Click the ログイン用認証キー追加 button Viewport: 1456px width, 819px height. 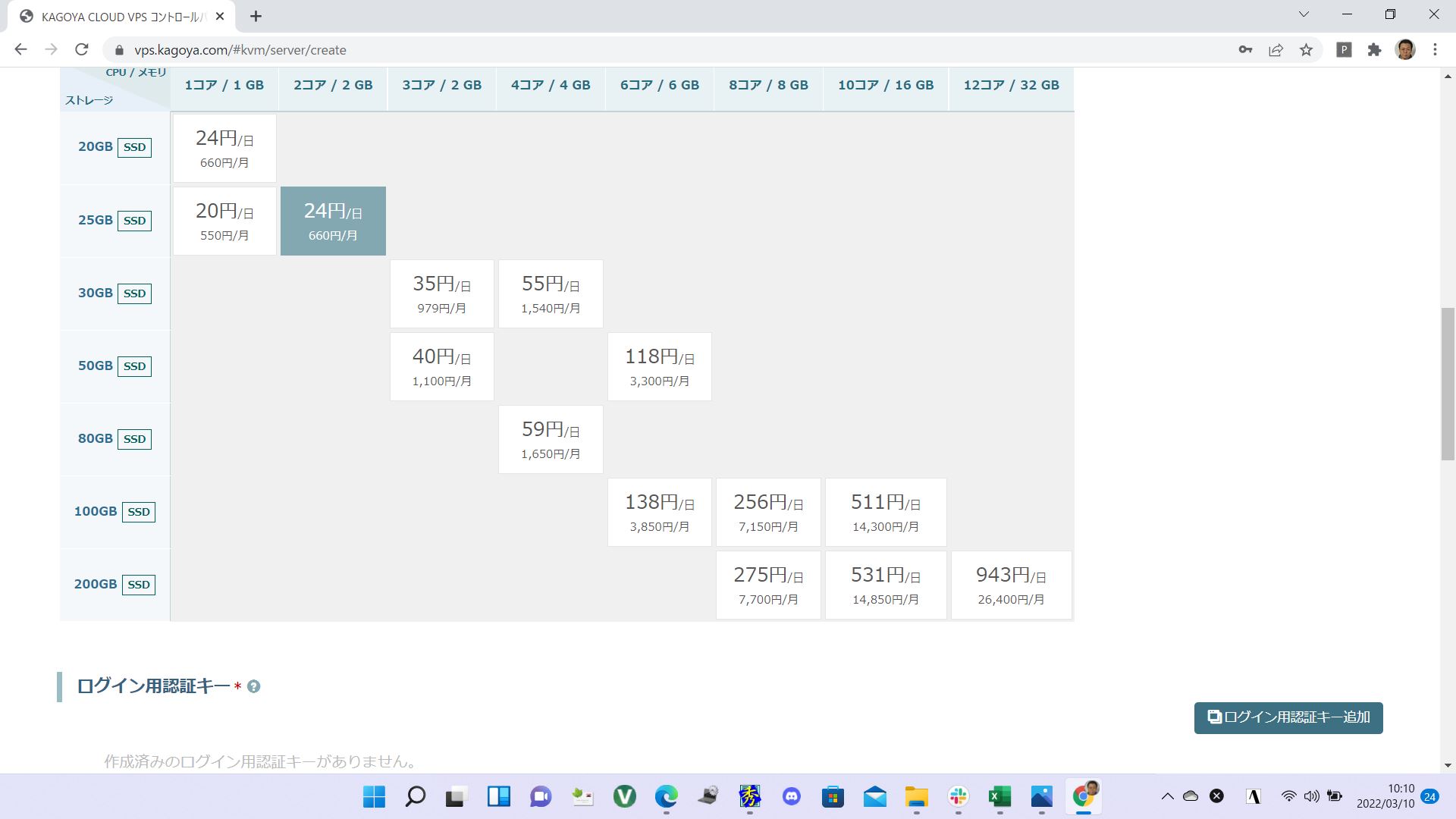point(1288,717)
